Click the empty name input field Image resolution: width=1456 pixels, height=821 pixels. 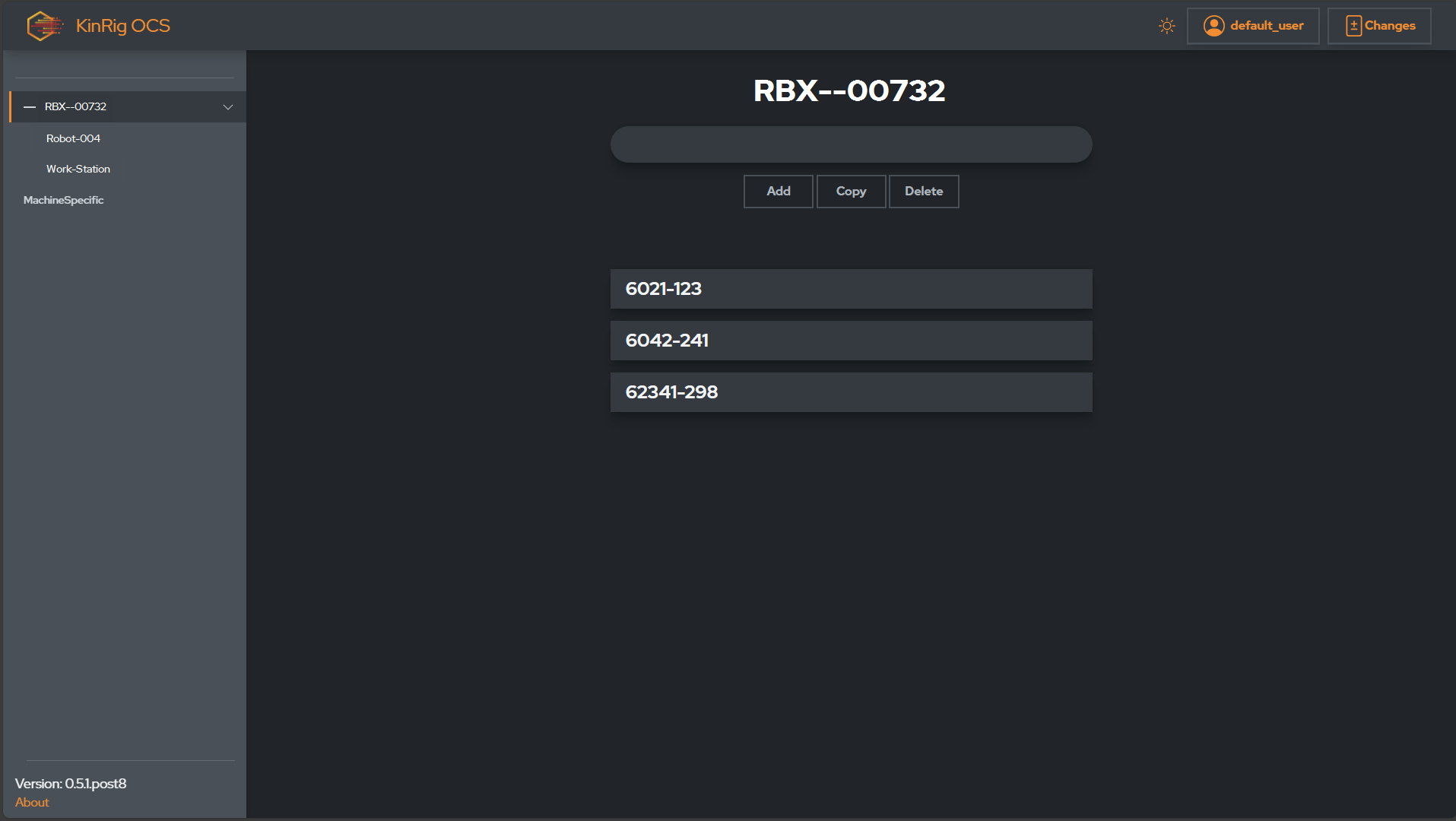click(851, 144)
